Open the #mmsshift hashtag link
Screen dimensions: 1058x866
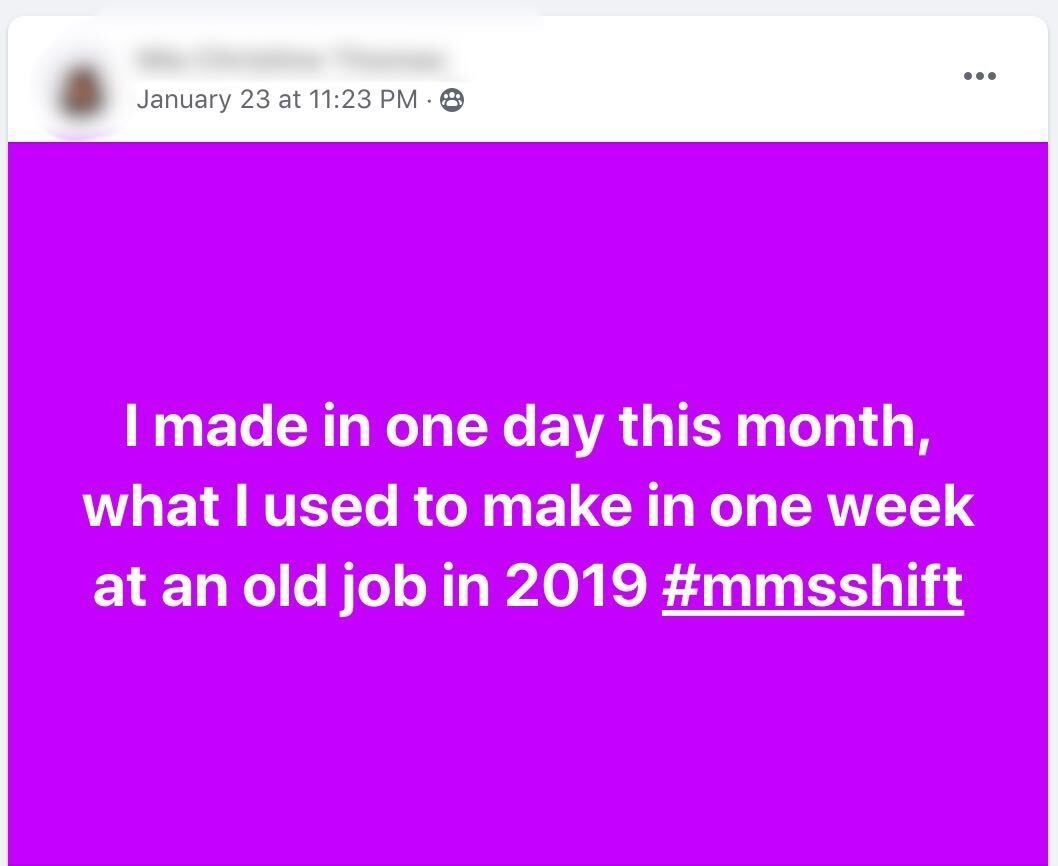pos(812,587)
